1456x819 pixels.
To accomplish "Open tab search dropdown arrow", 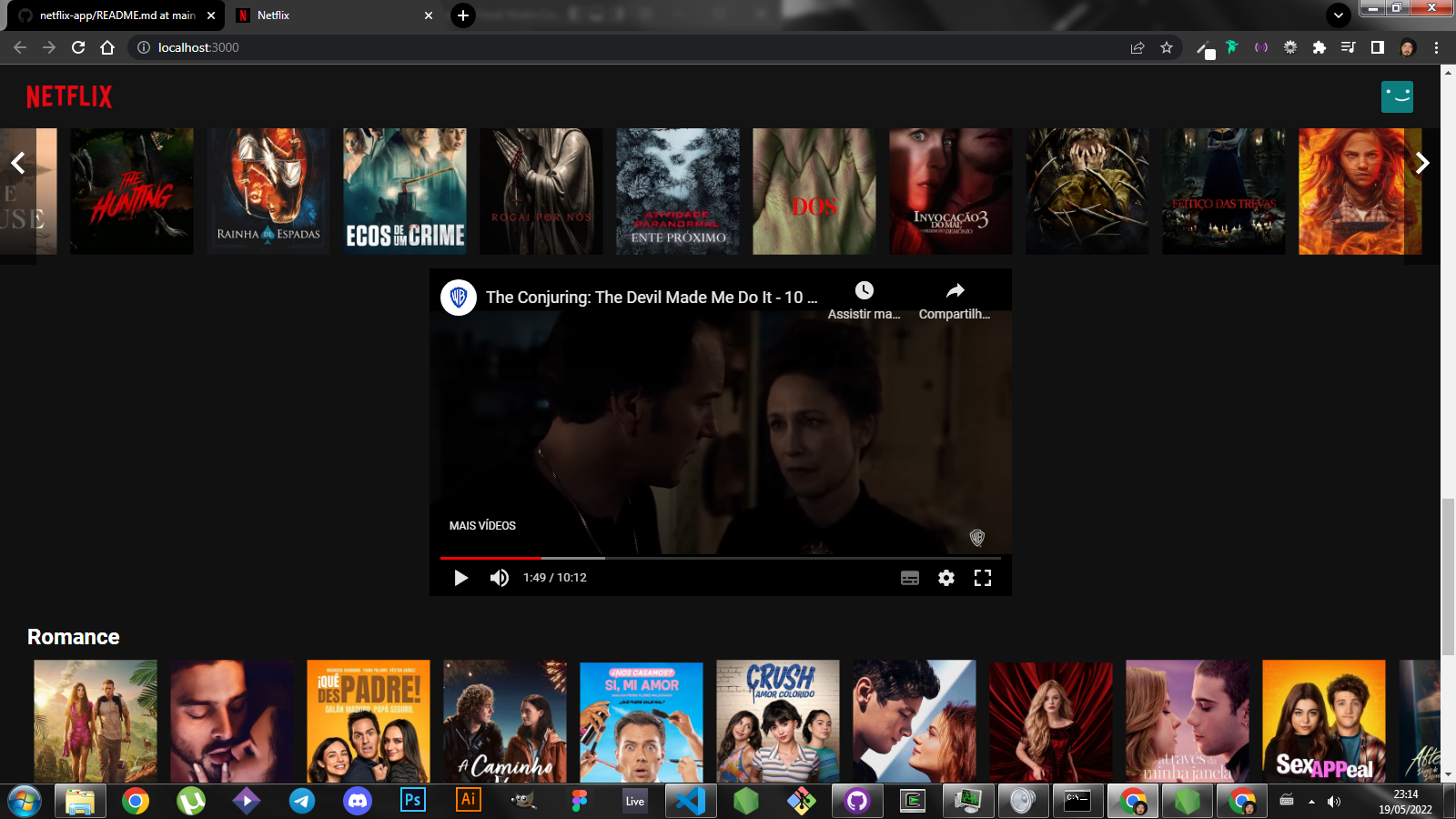I will point(1338,15).
